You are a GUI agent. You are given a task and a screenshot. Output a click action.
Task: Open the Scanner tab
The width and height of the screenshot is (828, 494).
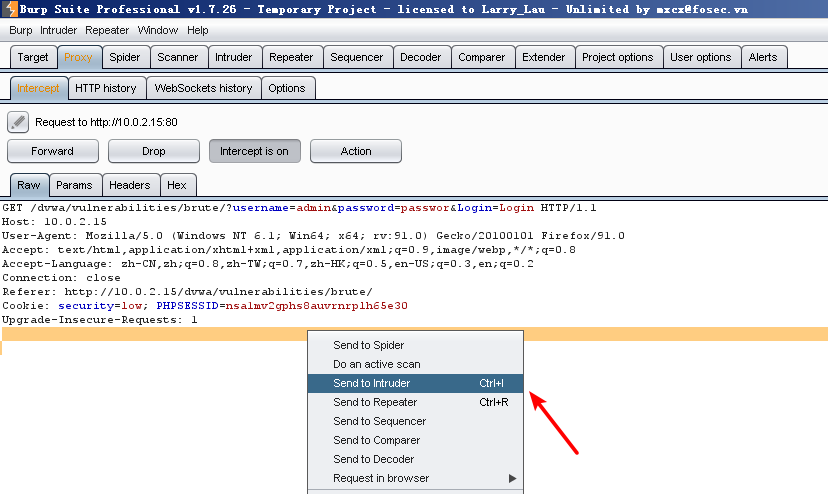pos(177,57)
